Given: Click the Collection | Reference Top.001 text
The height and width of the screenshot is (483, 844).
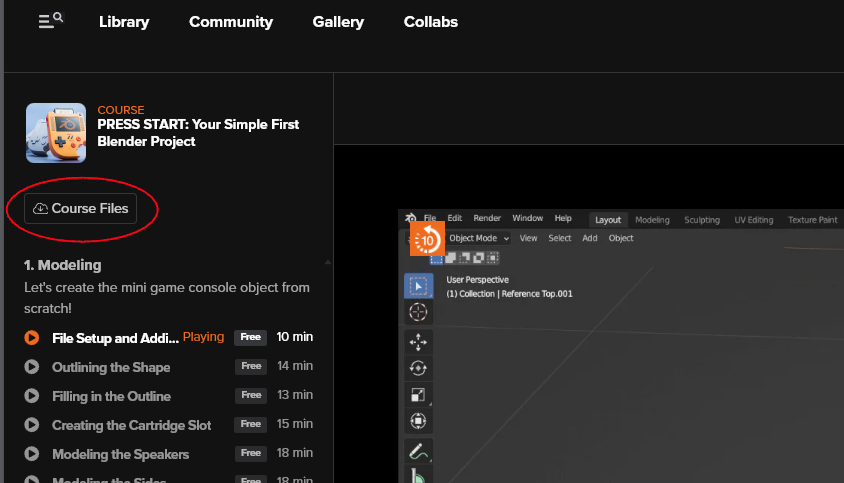Looking at the screenshot, I should pyautogui.click(x=509, y=294).
